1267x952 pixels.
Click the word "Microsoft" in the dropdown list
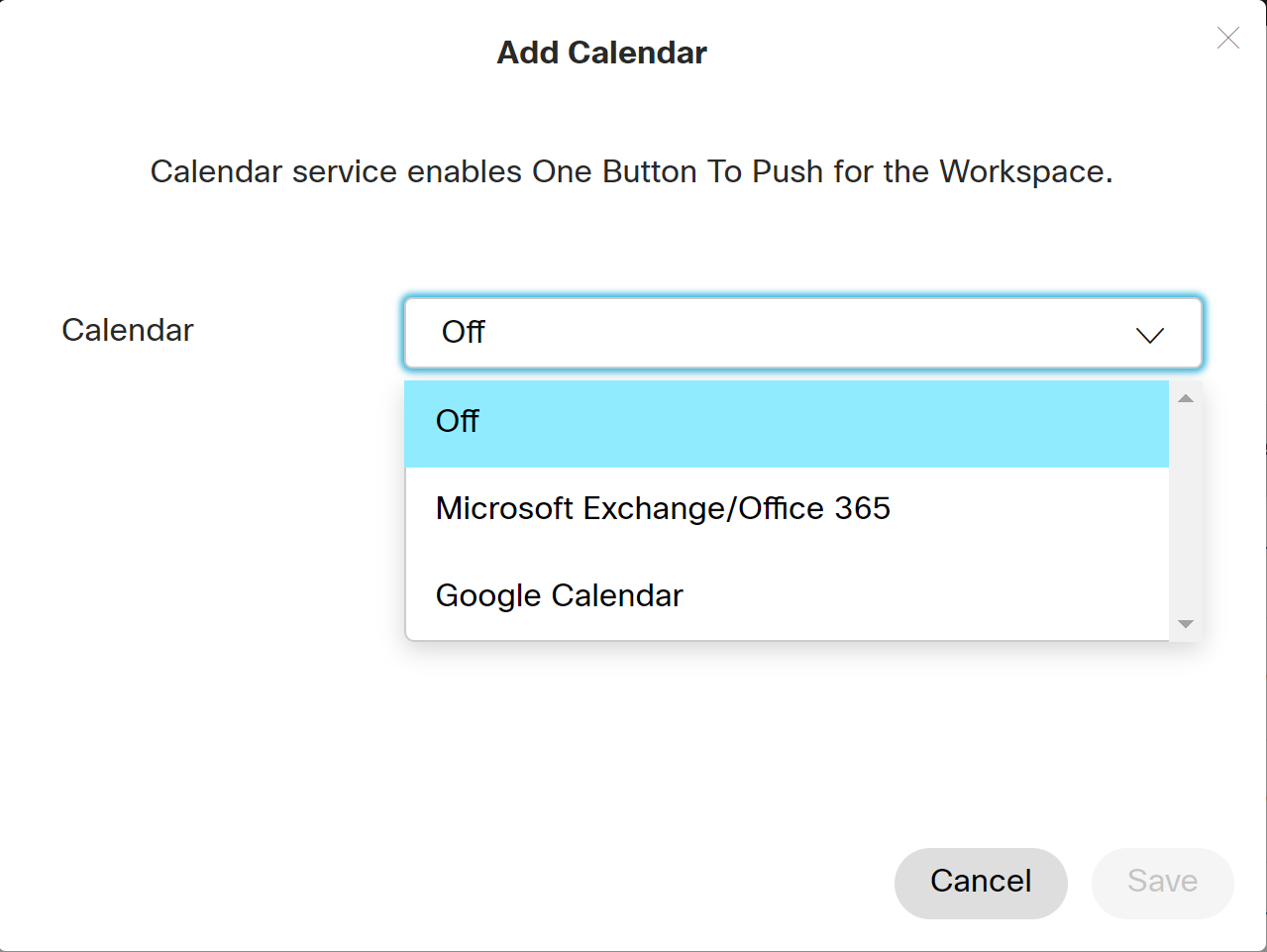point(504,509)
